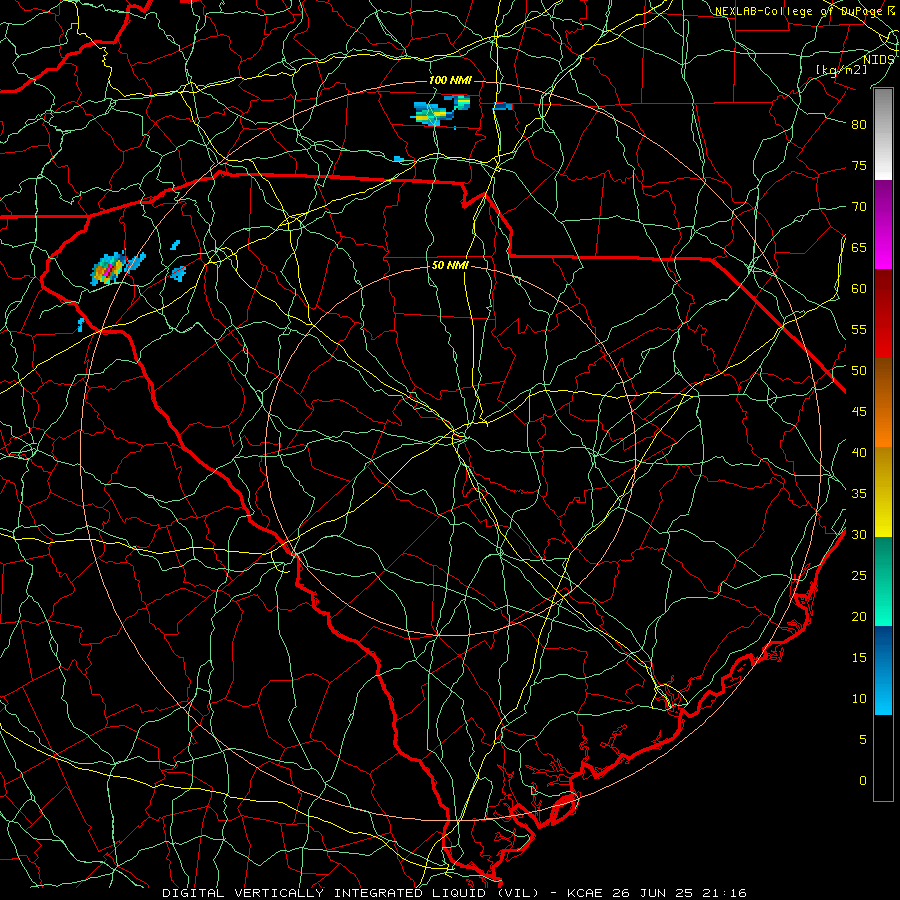This screenshot has height=900, width=900.
Task: Click the KCAE station identifier in caption
Action: [x=585, y=893]
